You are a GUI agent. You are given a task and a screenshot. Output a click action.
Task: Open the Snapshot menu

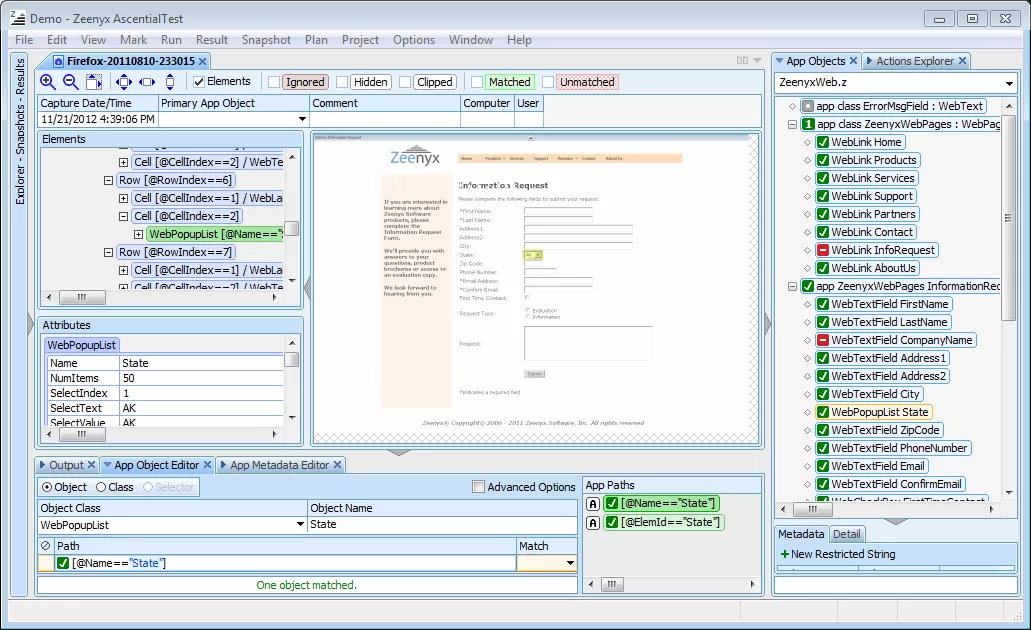266,40
